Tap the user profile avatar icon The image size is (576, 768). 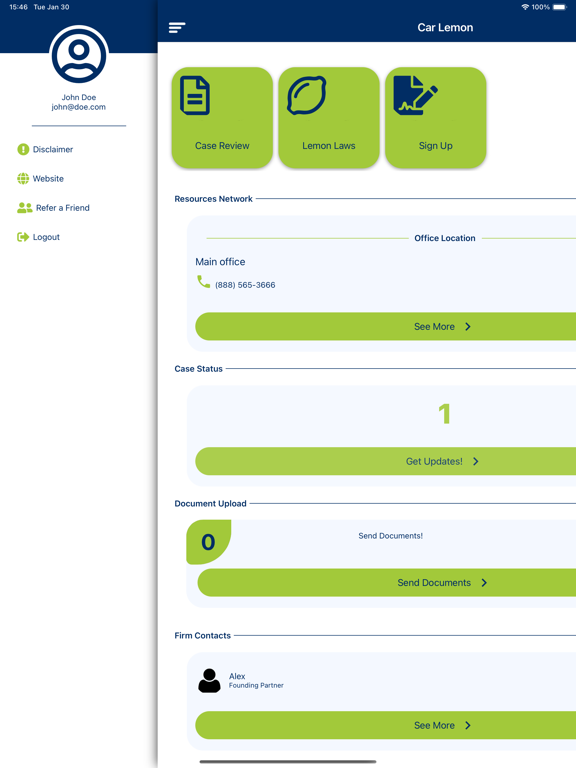[x=79, y=54]
